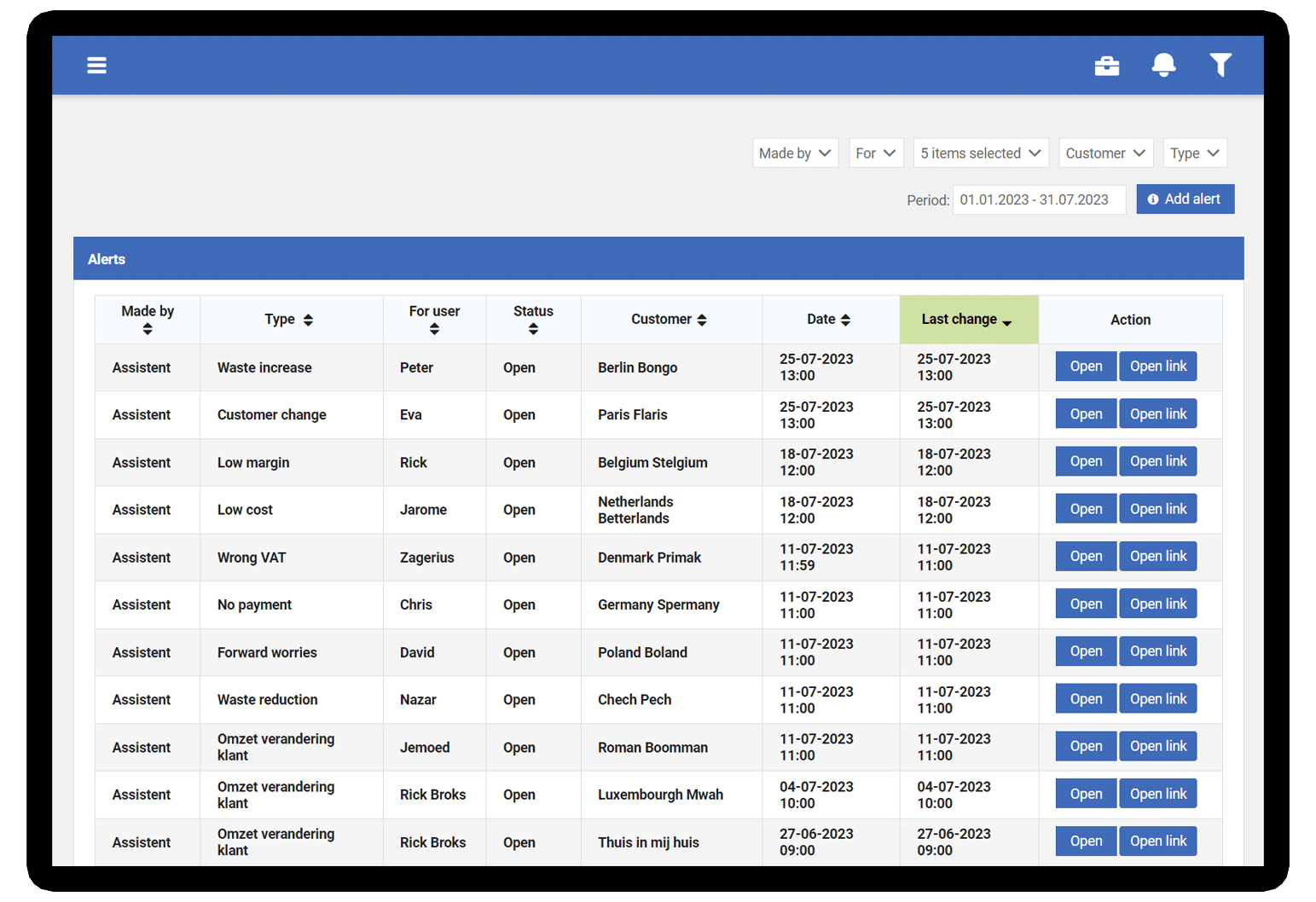
Task: Open the Thuis in mij huis alert
Action: [x=1086, y=841]
